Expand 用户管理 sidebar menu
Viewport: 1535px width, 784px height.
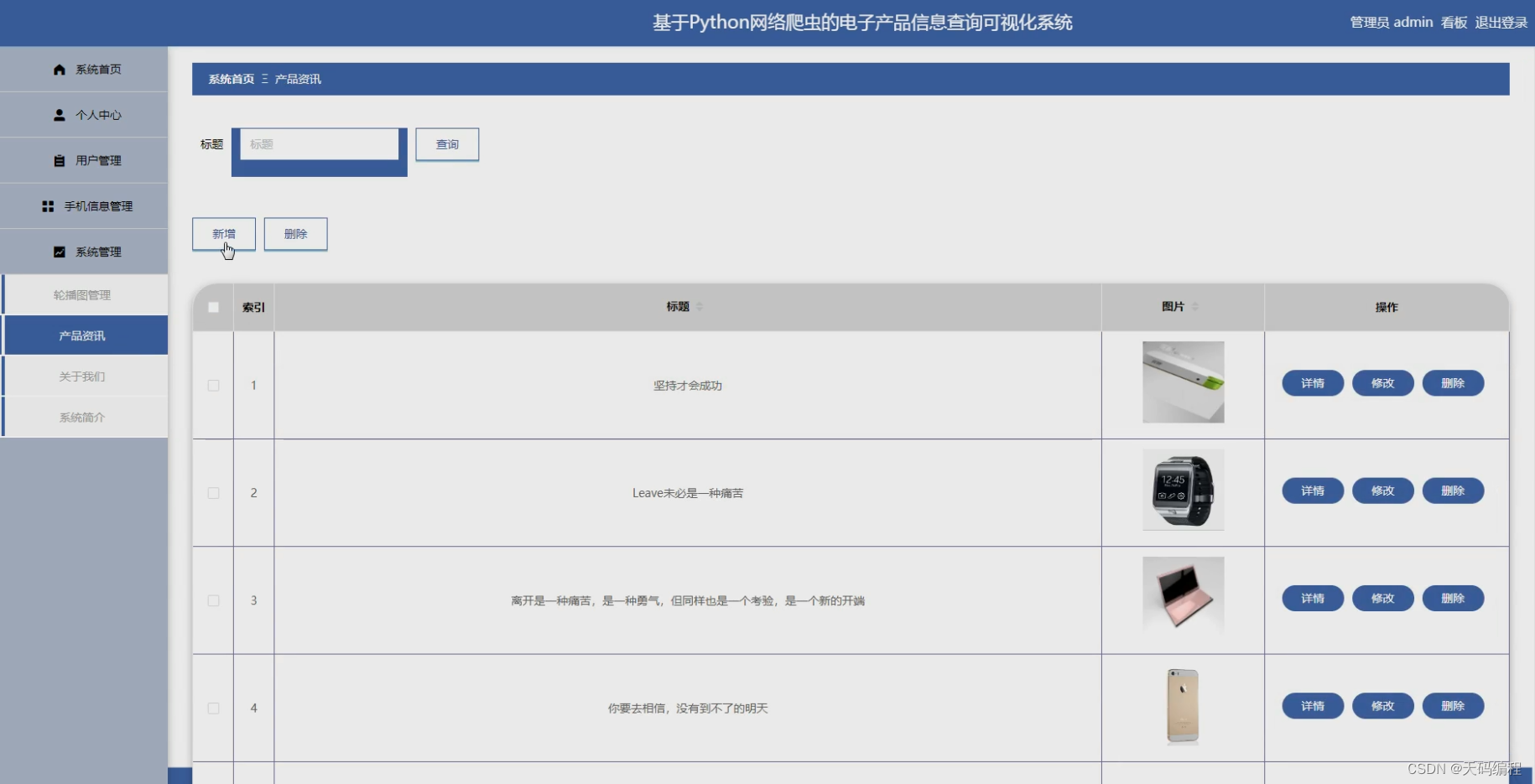coord(84,160)
